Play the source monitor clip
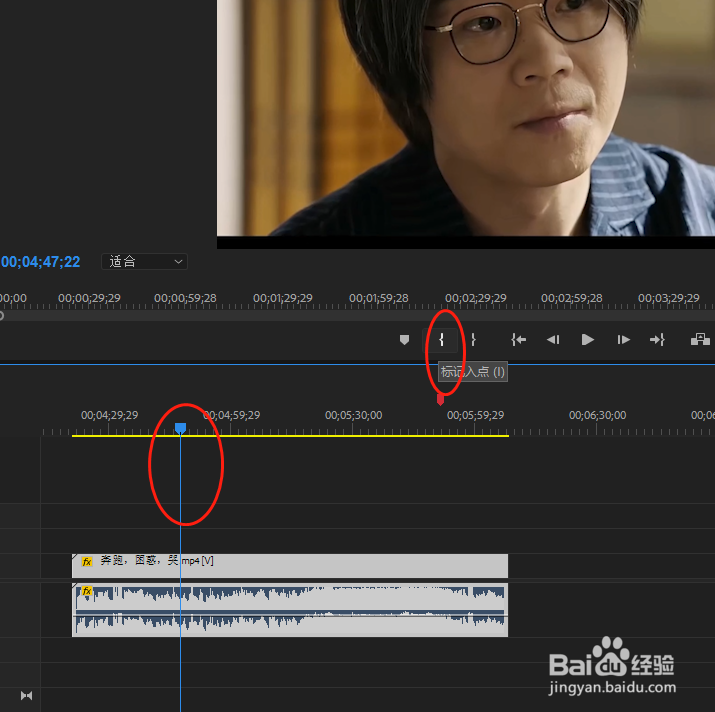 click(588, 340)
